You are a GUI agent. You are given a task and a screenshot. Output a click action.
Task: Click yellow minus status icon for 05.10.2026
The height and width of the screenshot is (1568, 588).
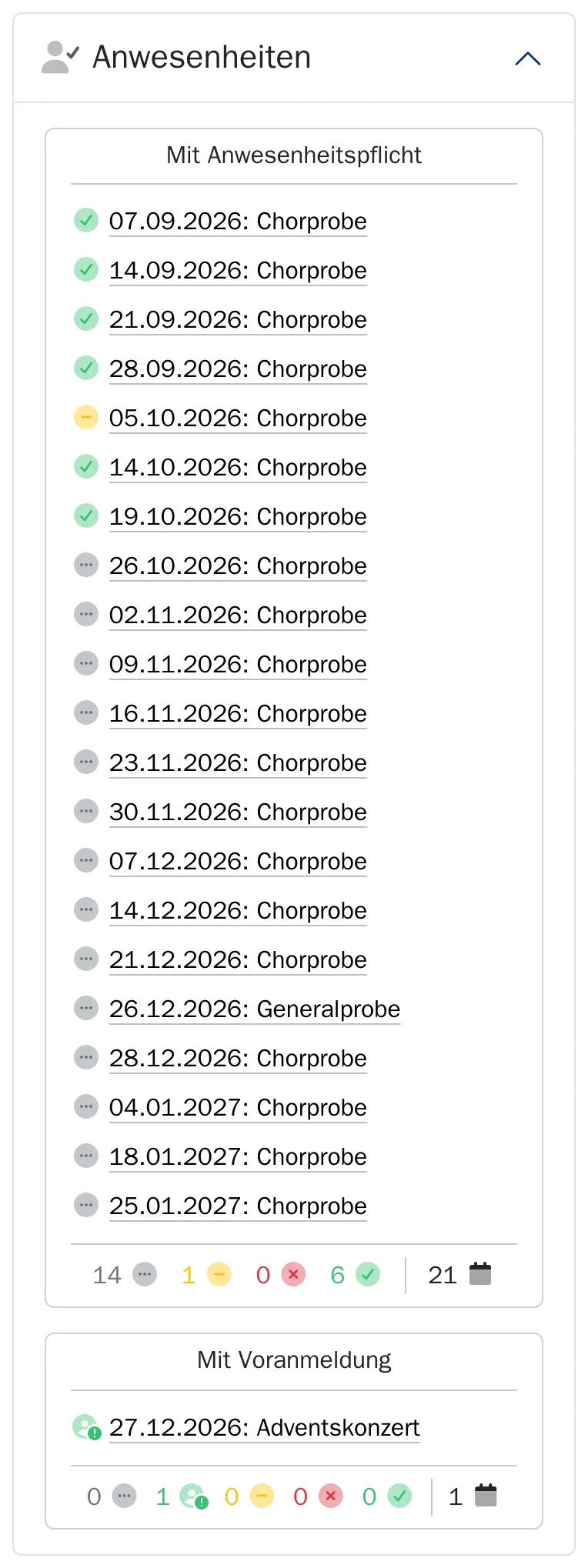(x=86, y=417)
